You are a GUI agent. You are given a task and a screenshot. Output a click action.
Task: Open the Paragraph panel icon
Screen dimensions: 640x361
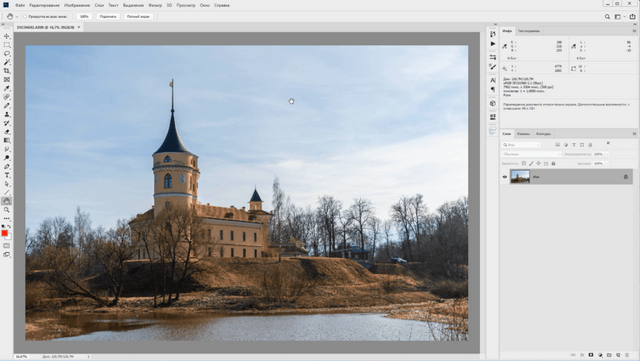click(493, 89)
